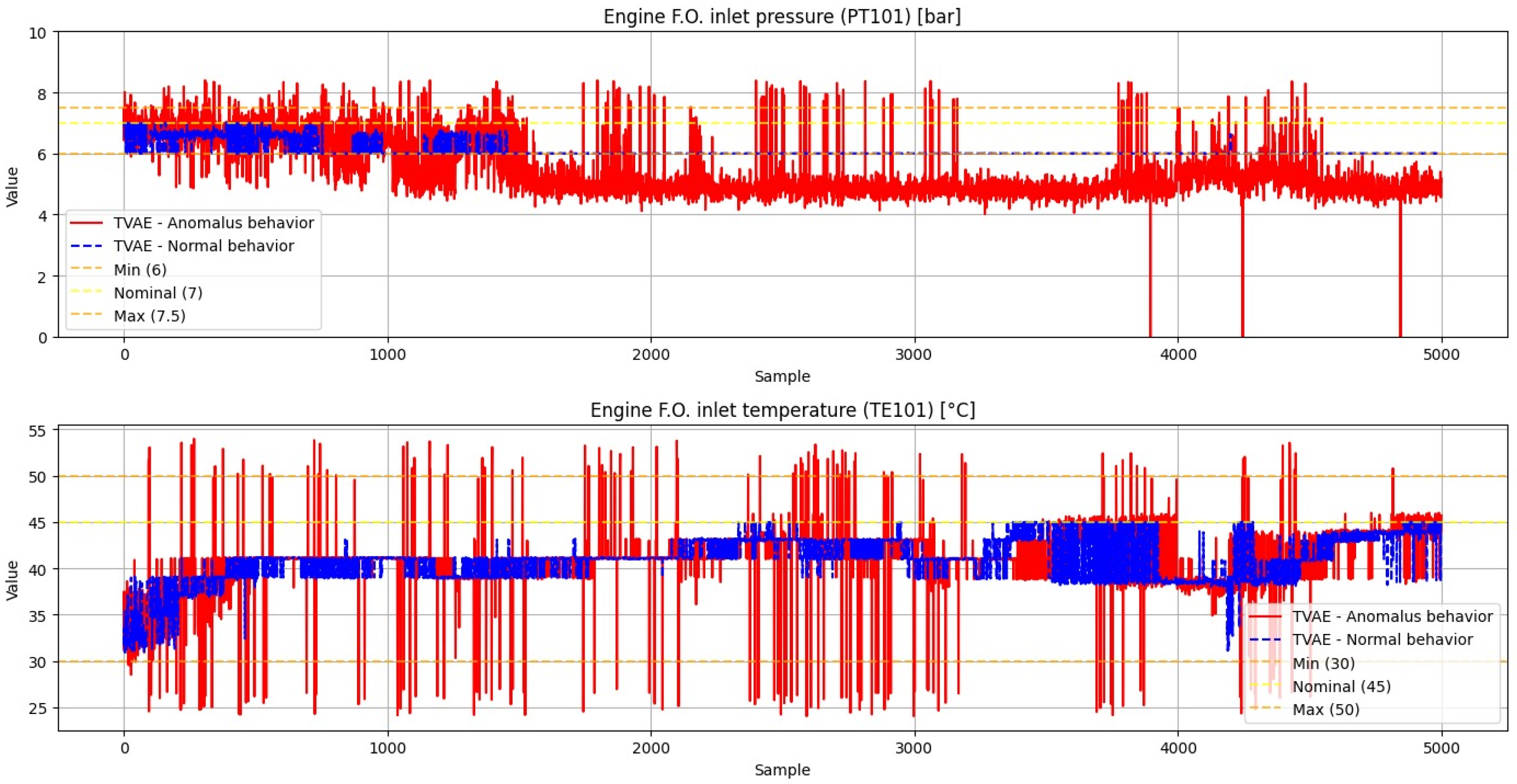Screen dimensions: 1517x784
Task: Click 'TVAE - Anomalus behavior' in bottom legend
Action: pyautogui.click(x=1392, y=616)
